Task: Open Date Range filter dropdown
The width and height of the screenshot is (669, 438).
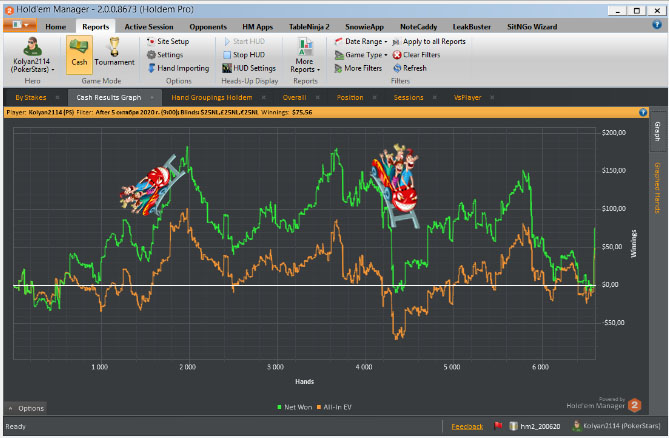Action: 361,41
